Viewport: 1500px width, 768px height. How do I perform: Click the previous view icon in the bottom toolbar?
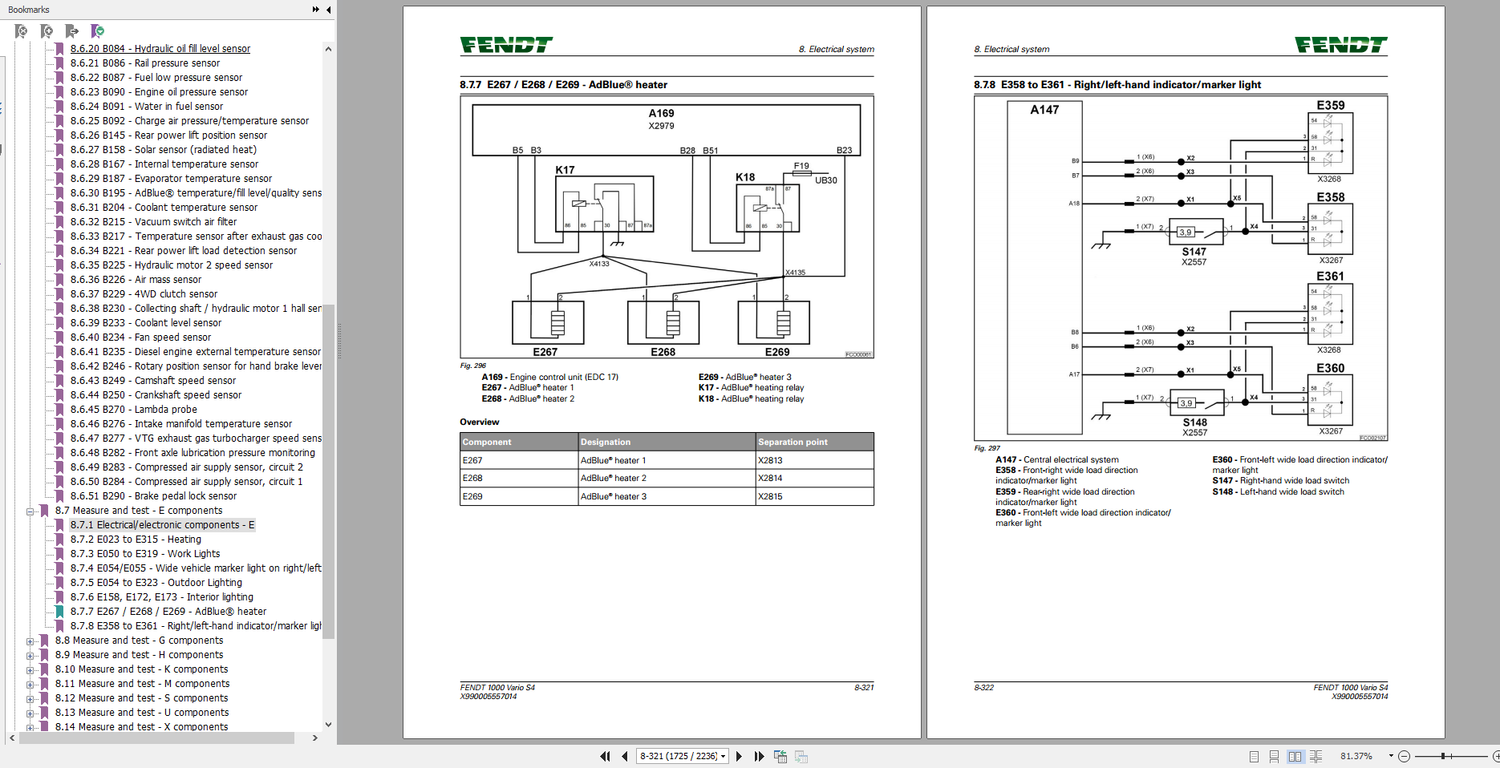coord(779,756)
